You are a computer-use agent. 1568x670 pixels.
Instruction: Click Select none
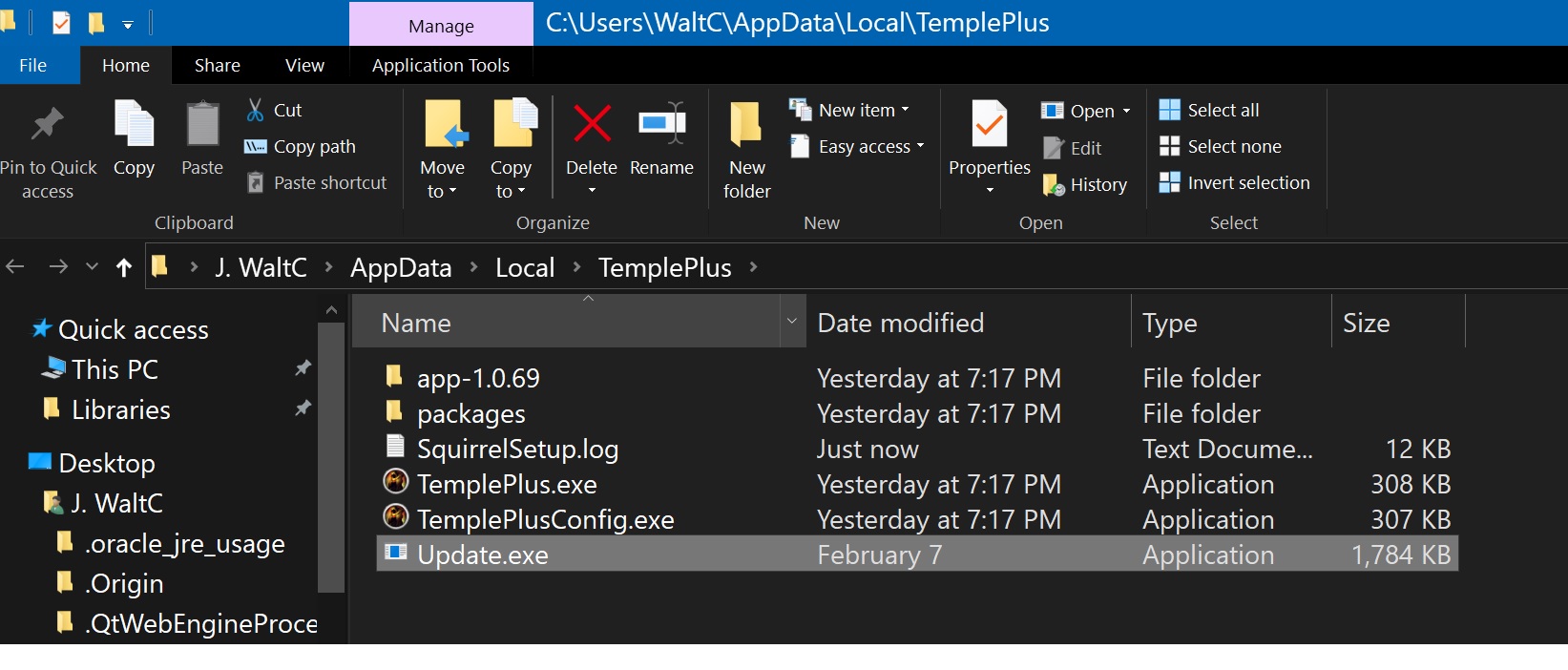[x=1221, y=146]
